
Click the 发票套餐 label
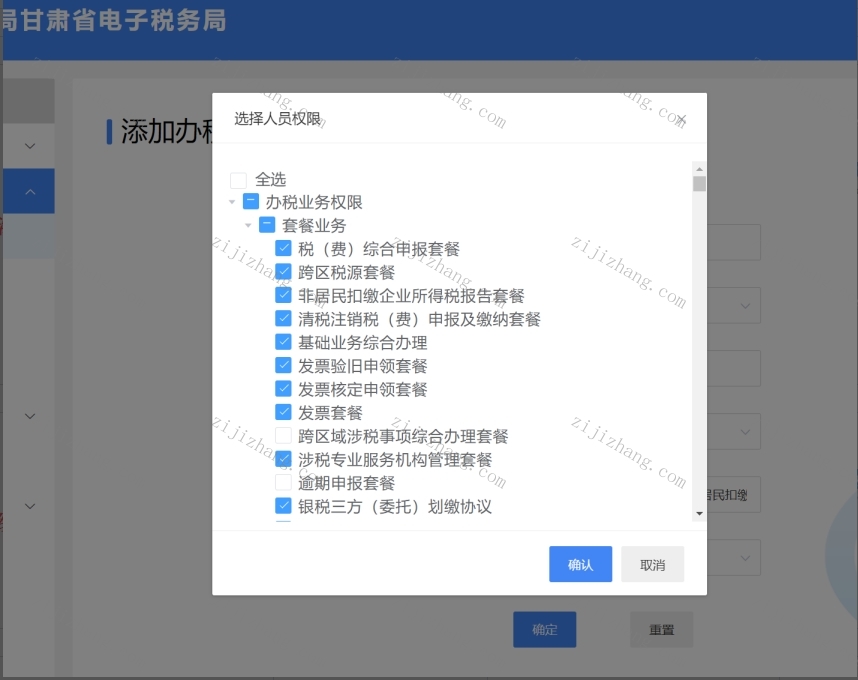pyautogui.click(x=330, y=412)
